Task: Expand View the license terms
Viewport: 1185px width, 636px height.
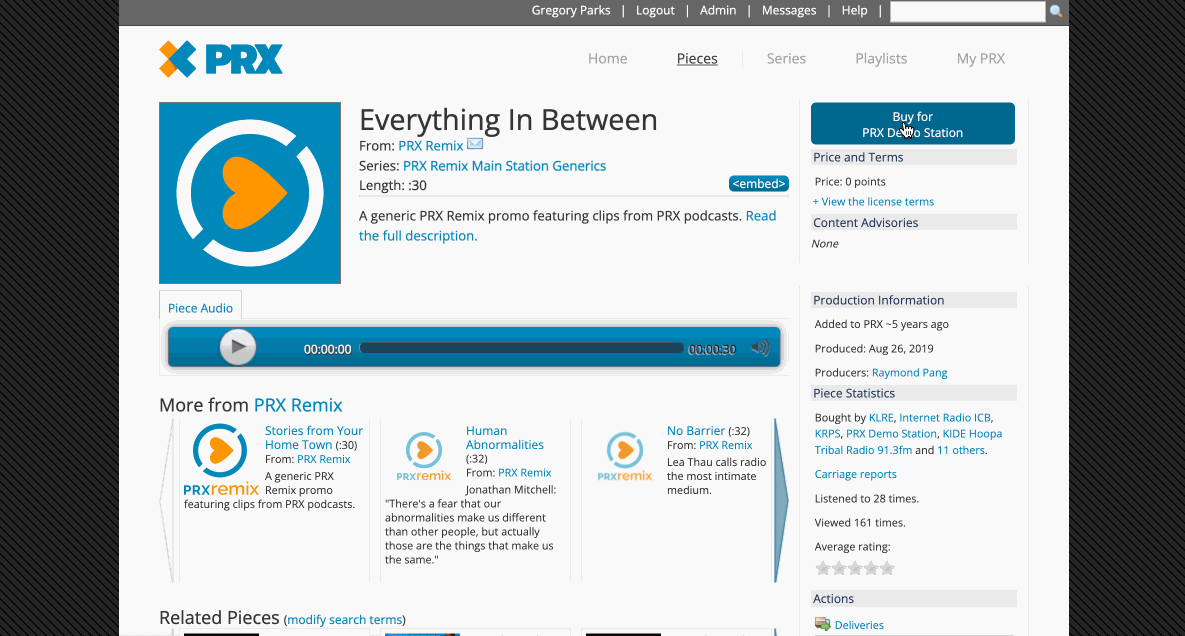Action: point(873,202)
